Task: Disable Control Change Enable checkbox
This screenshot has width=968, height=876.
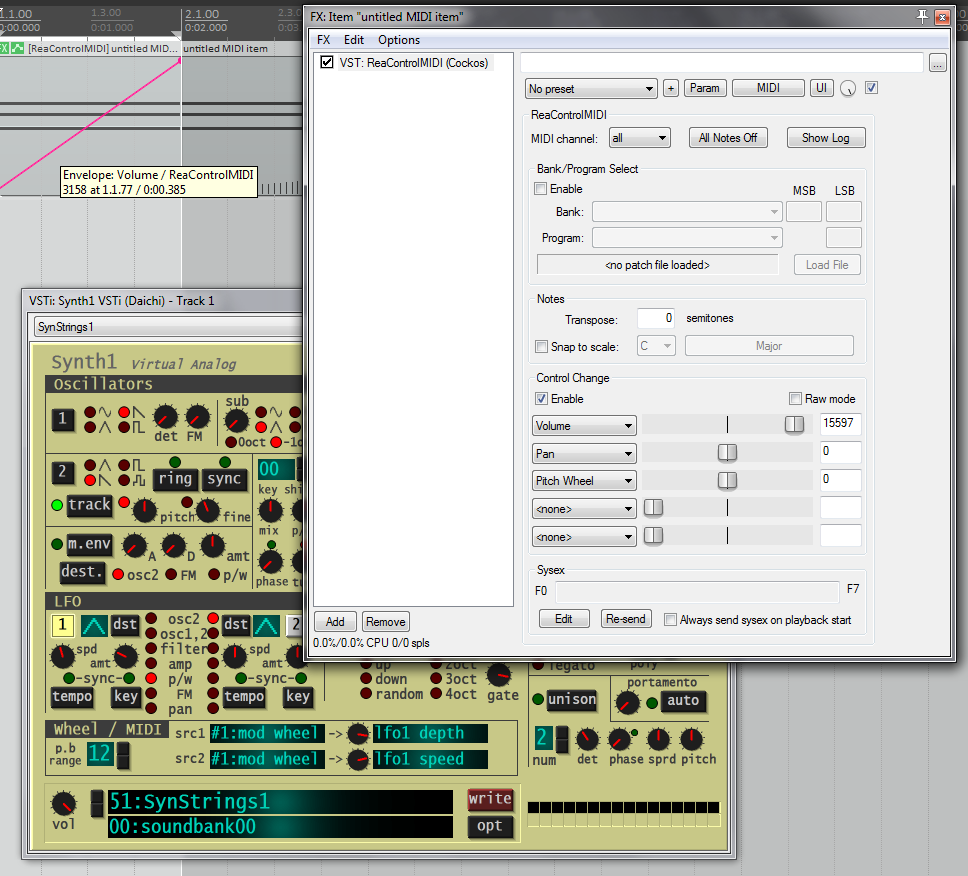Action: tap(541, 399)
